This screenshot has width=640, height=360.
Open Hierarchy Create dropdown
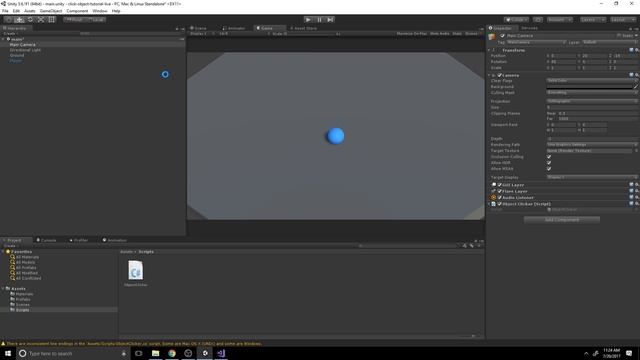point(11,33)
